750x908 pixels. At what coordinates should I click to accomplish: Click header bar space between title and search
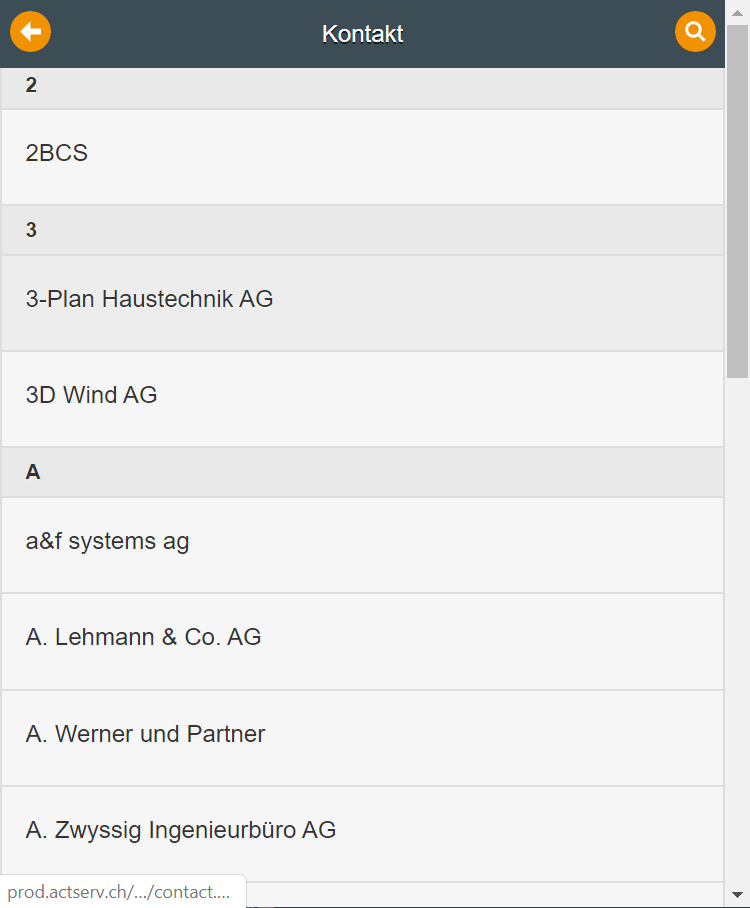(x=540, y=34)
